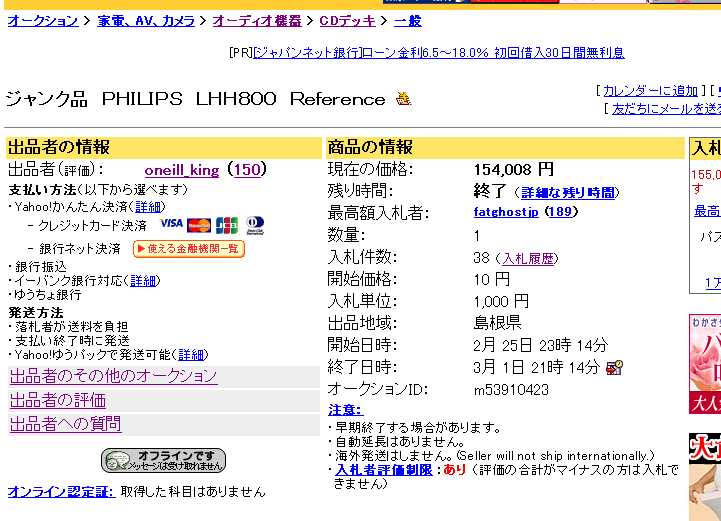This screenshot has height=521, width=721.
Task: Open the 注意 link
Action: [x=345, y=409]
